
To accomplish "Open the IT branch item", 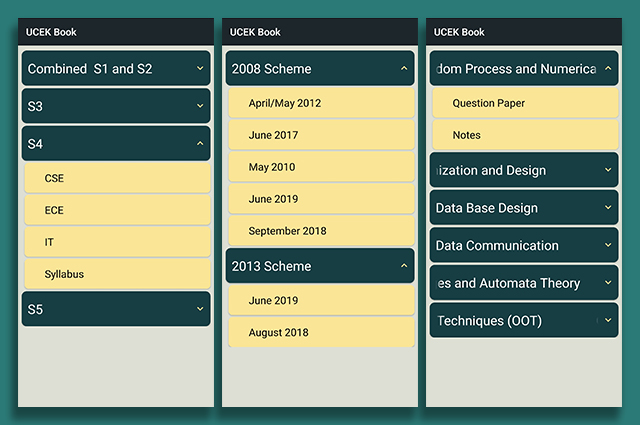I will pyautogui.click(x=116, y=242).
